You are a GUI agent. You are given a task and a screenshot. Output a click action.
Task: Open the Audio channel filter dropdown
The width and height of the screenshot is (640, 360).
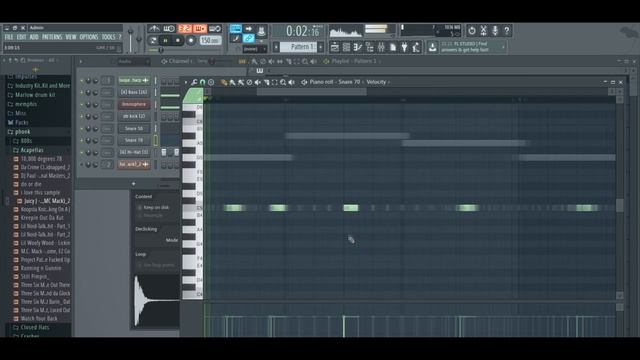133,62
